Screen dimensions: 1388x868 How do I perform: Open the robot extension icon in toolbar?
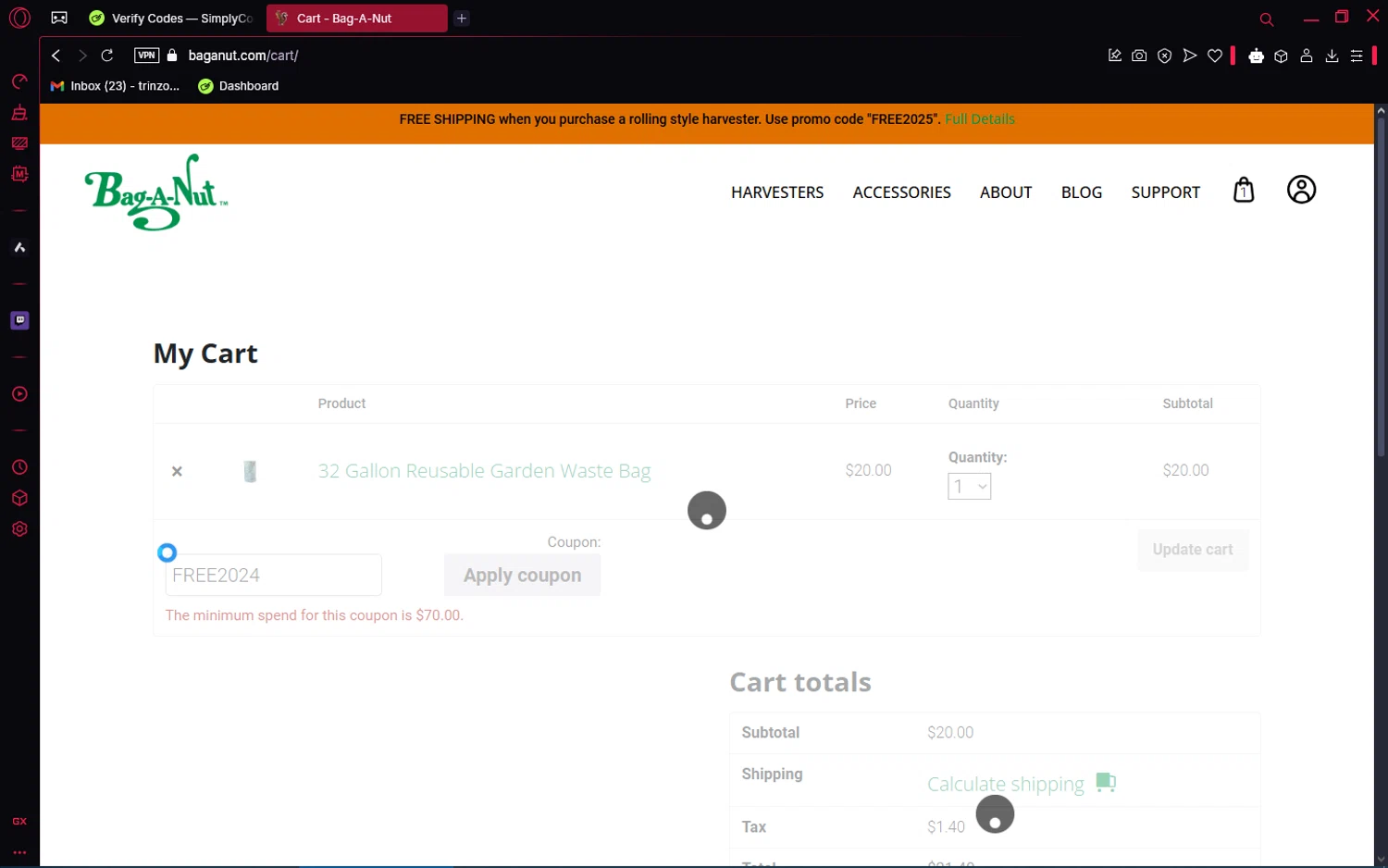click(1256, 56)
